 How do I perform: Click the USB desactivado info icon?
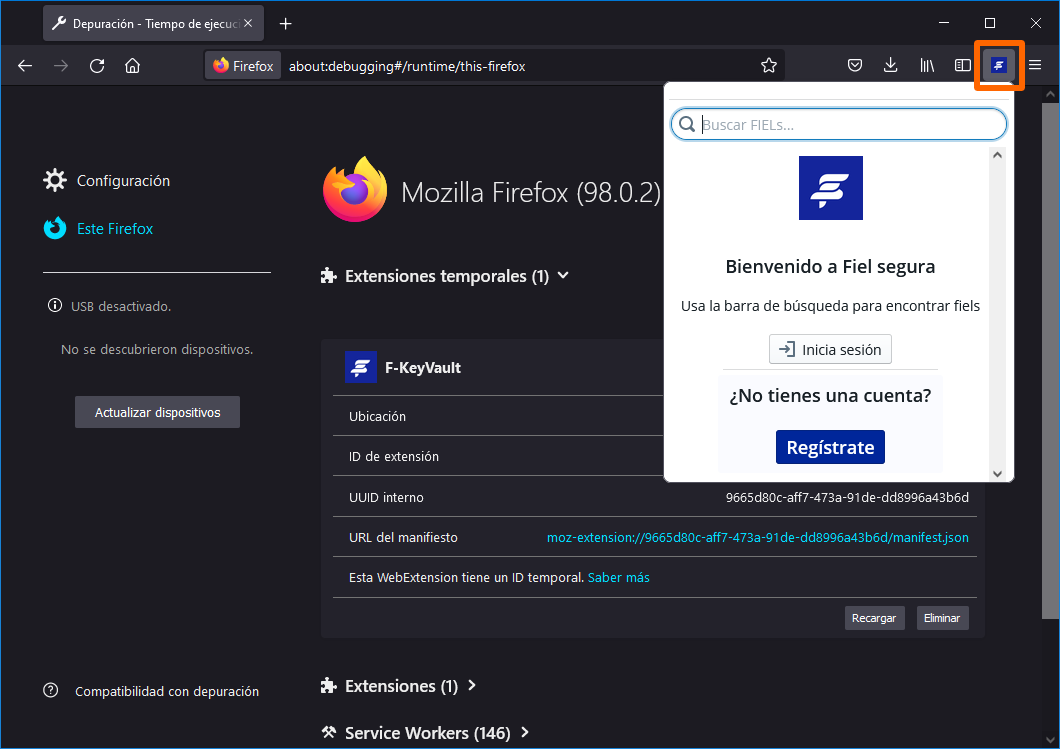[x=55, y=306]
